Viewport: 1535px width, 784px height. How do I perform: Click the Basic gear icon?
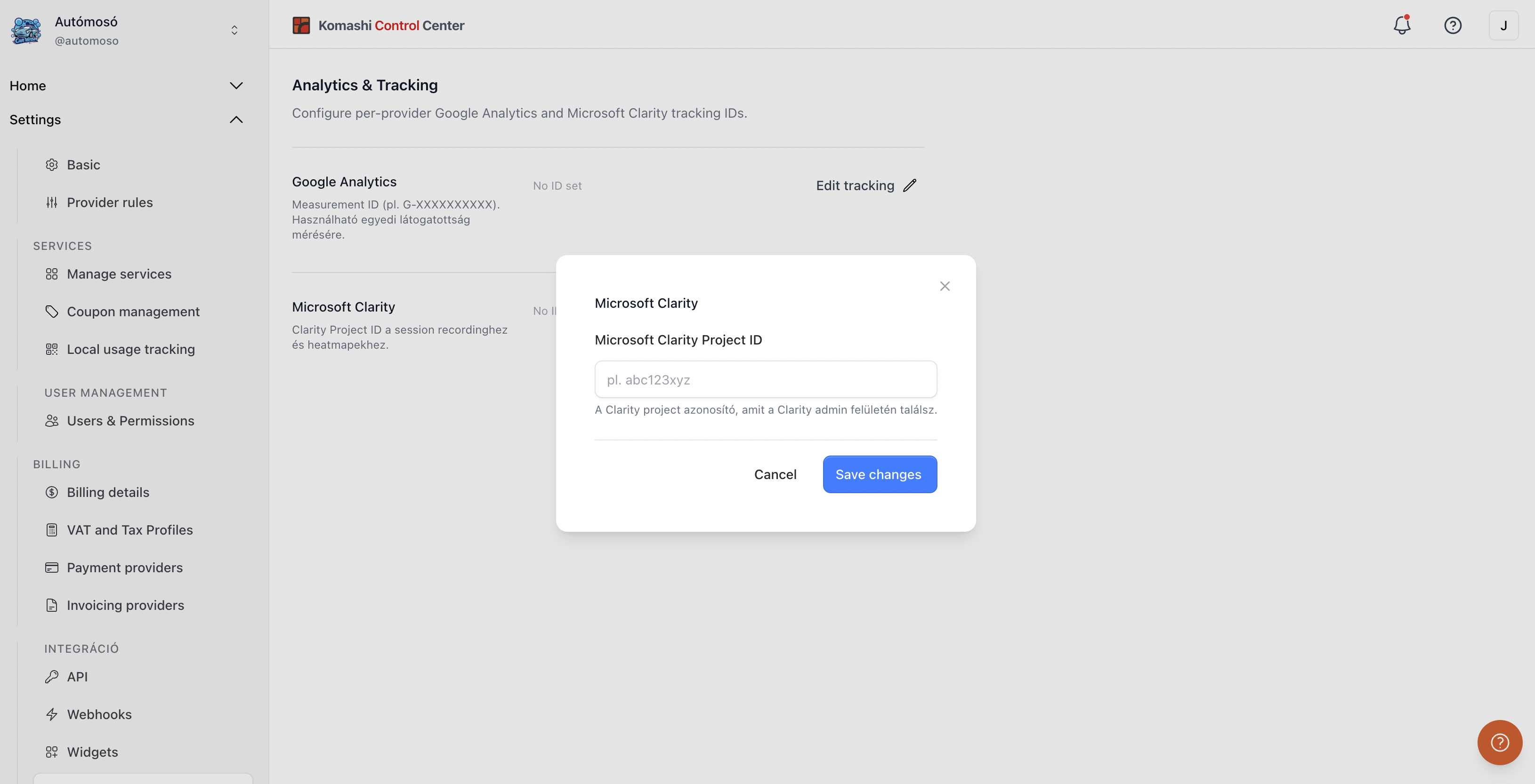point(52,164)
